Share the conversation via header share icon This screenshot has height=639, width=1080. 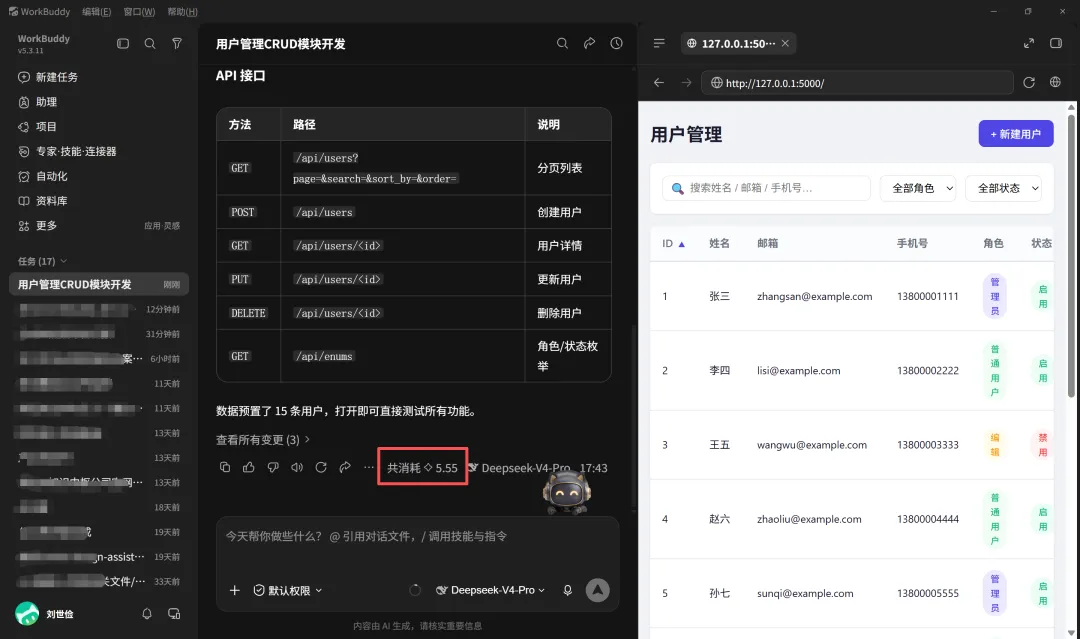click(590, 43)
